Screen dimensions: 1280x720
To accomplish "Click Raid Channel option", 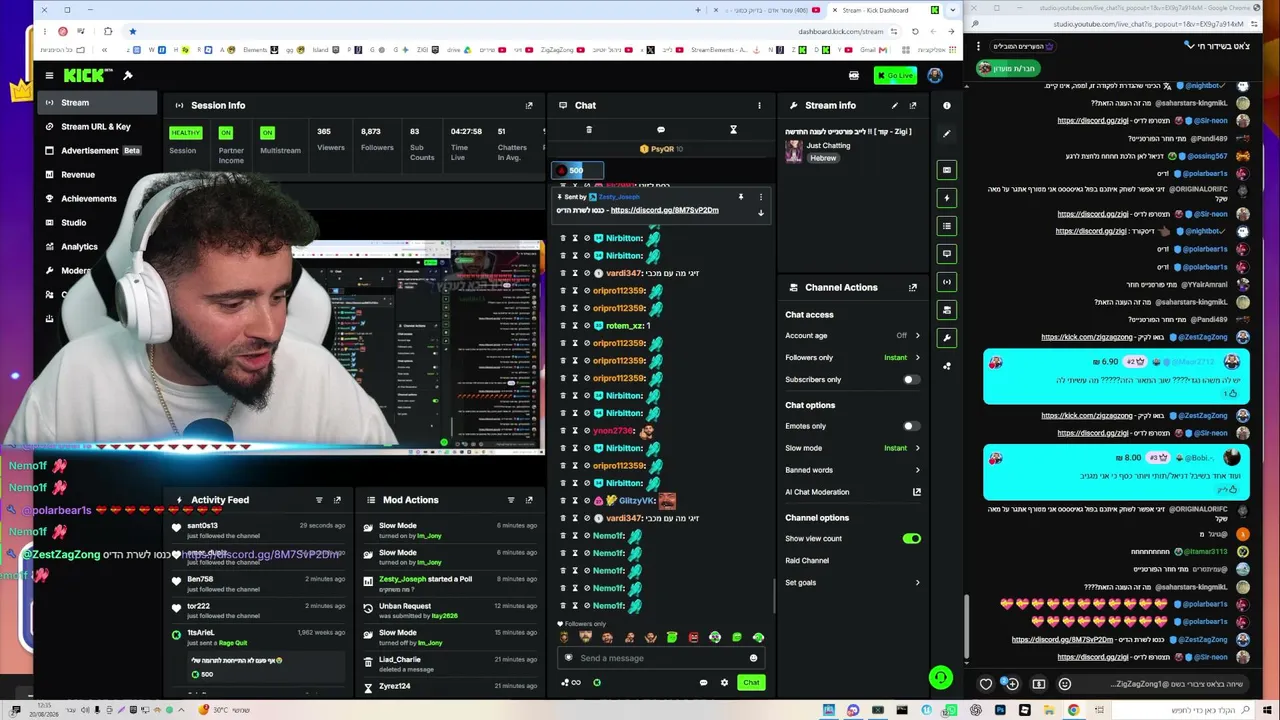I will (x=807, y=561).
